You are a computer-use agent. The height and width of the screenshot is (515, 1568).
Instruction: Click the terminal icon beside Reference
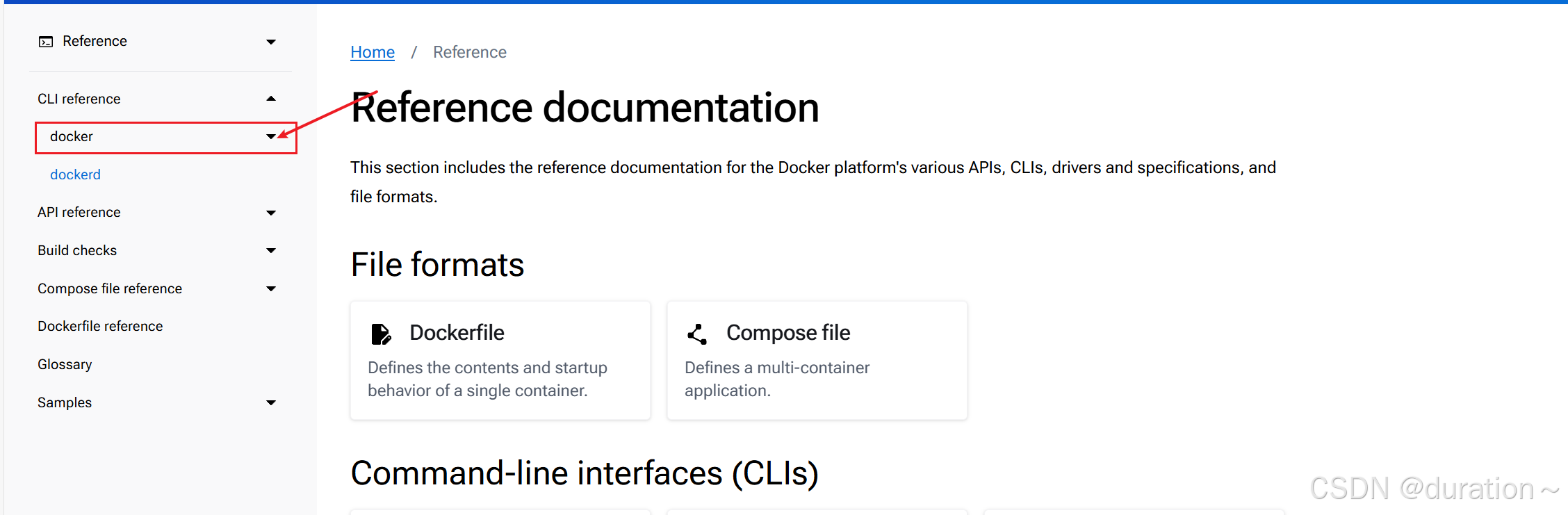coord(46,42)
